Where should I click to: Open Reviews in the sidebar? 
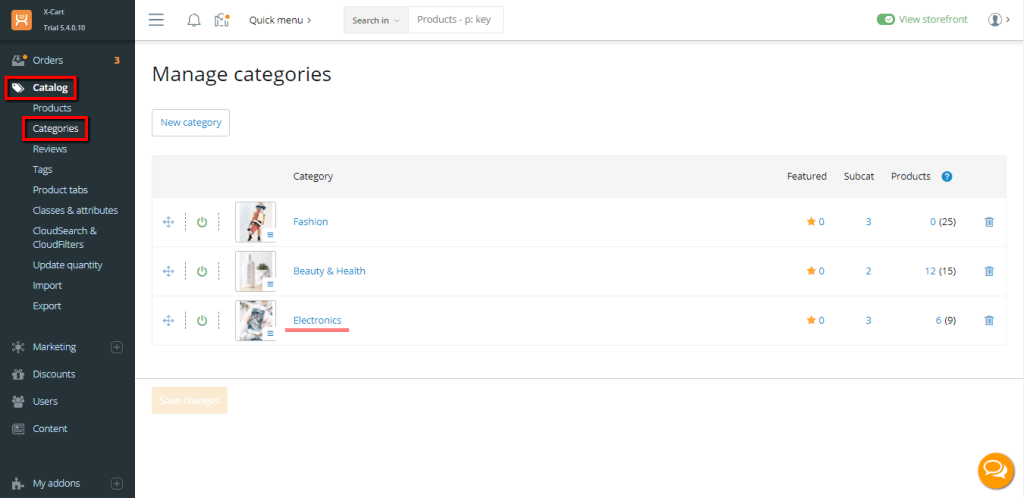tap(50, 149)
